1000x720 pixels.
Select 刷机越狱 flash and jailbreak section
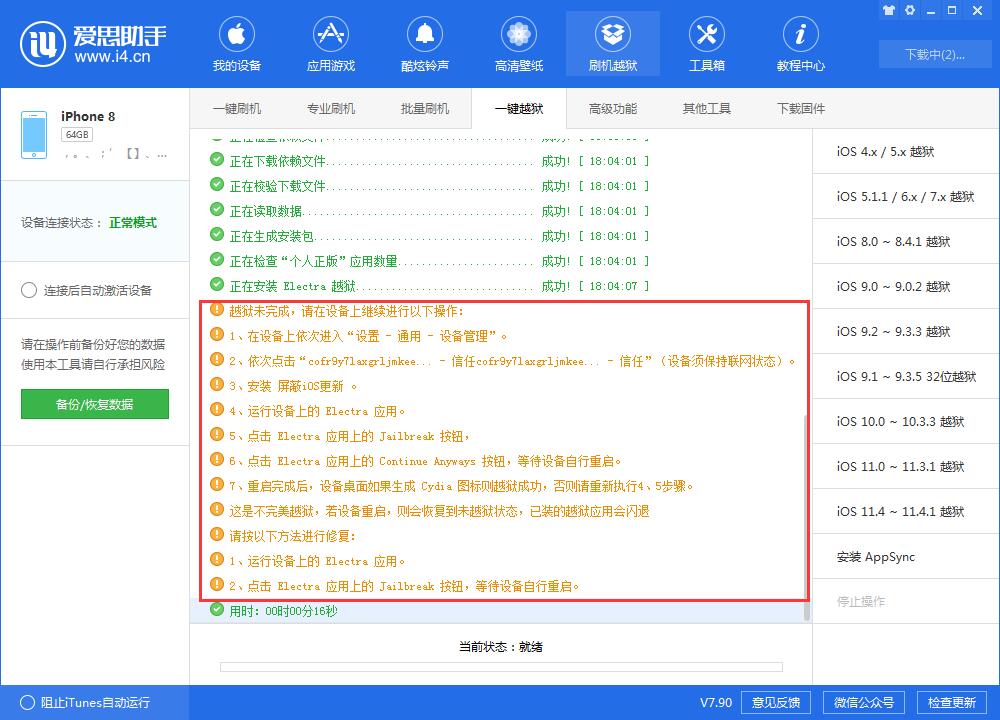click(x=613, y=45)
